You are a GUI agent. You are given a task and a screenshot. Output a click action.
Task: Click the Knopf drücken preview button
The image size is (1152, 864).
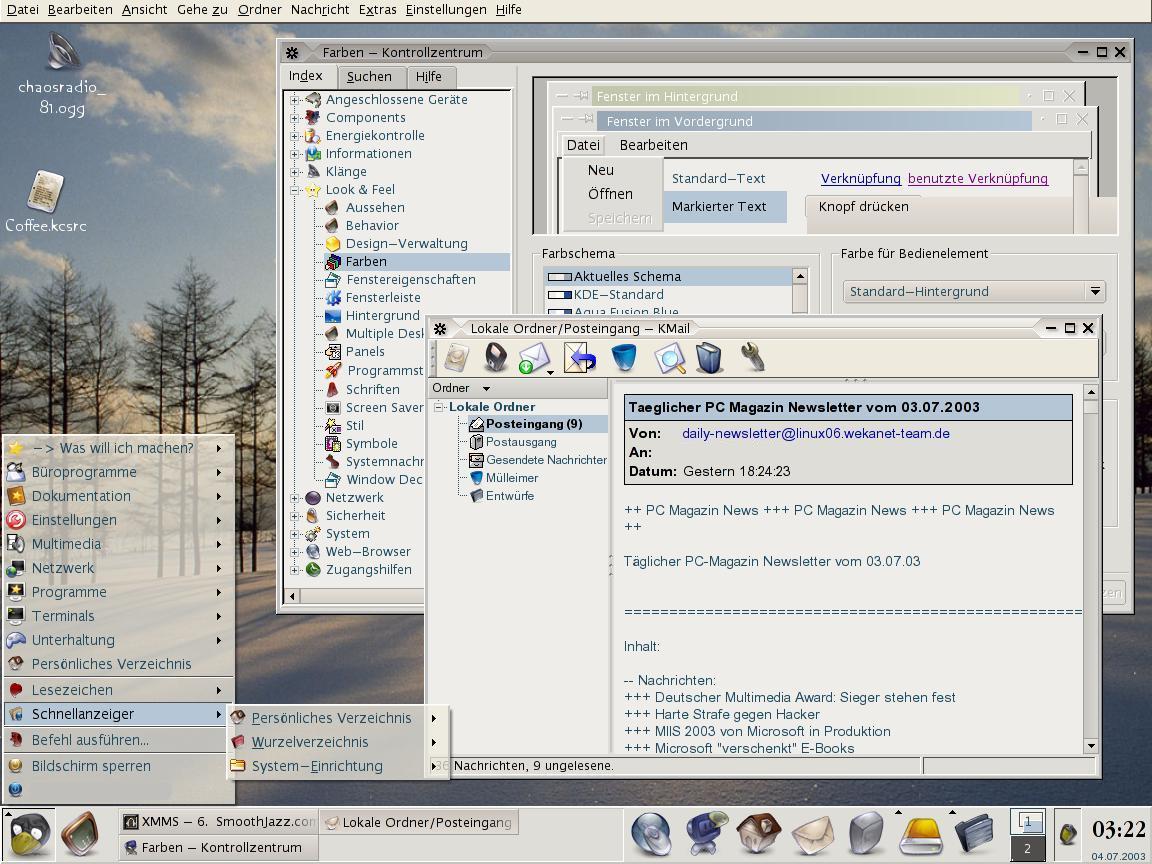863,206
